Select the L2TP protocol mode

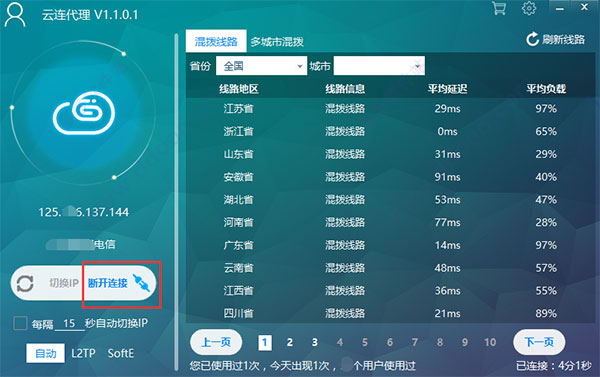[x=83, y=353]
